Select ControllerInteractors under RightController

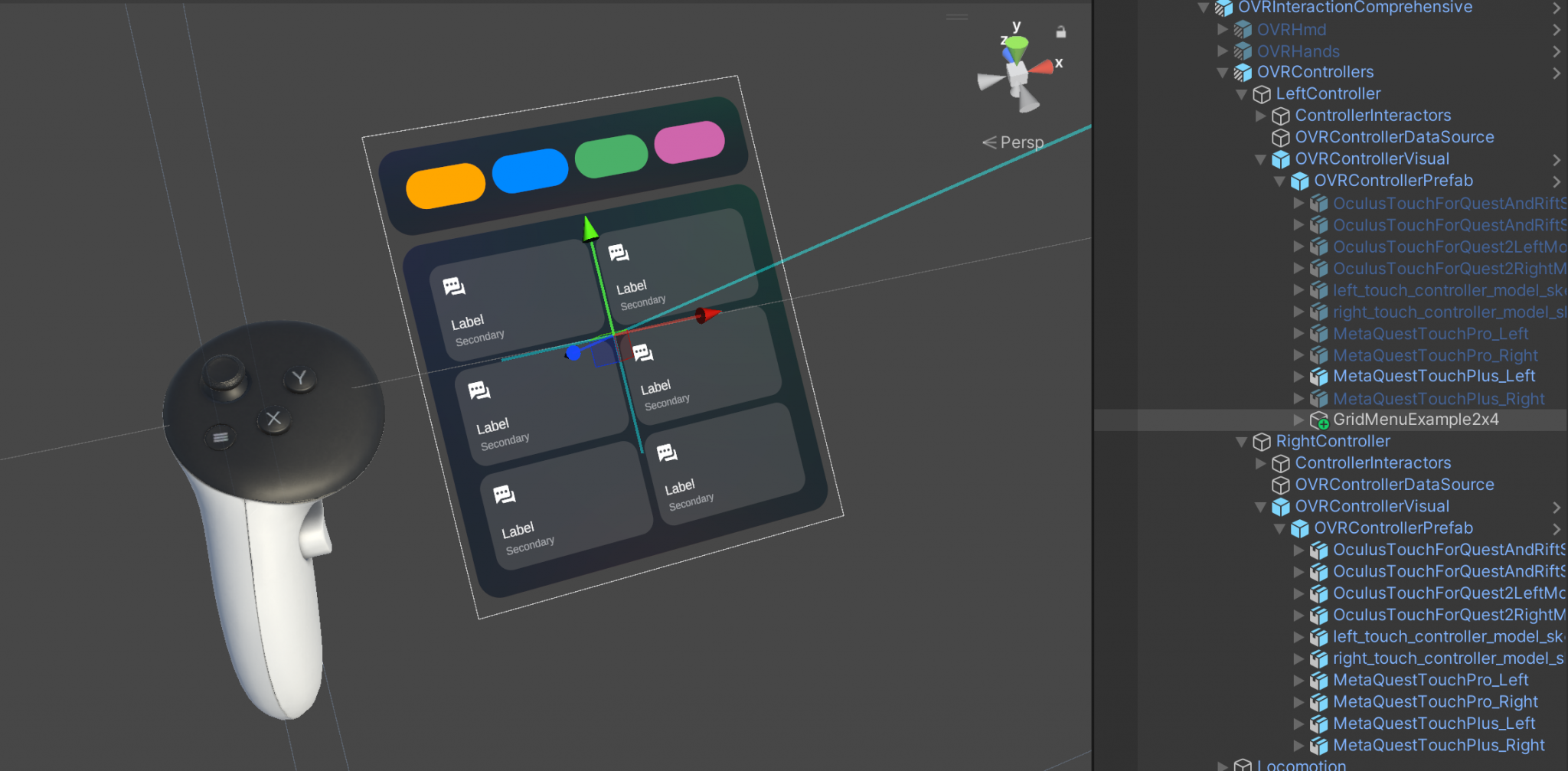1373,463
